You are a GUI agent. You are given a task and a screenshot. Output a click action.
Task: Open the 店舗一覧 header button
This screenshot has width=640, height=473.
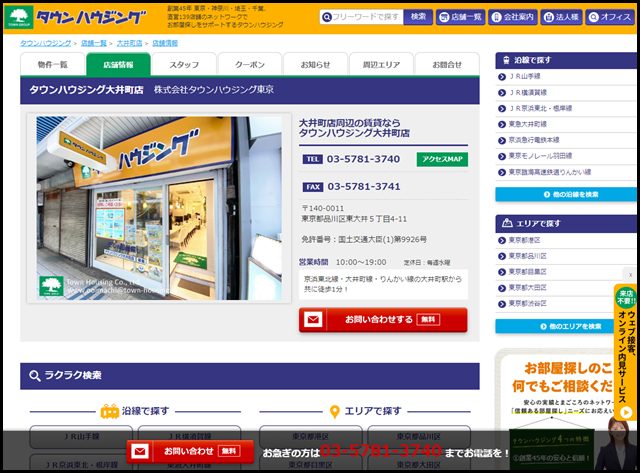tap(460, 17)
